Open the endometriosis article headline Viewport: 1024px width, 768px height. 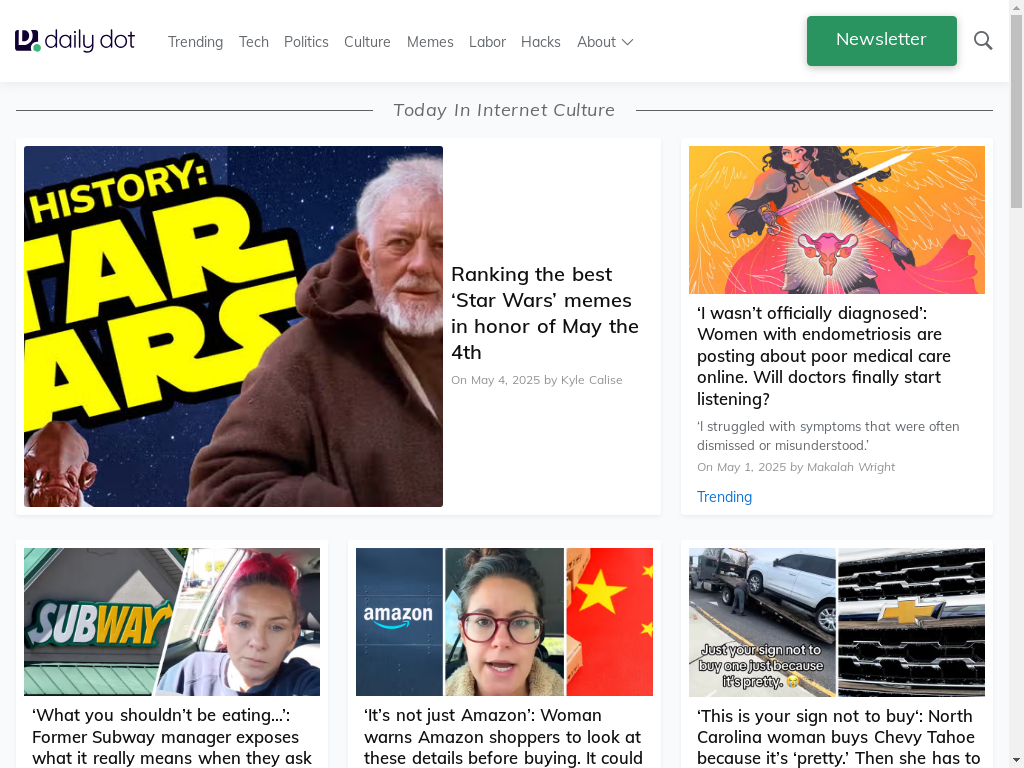824,356
